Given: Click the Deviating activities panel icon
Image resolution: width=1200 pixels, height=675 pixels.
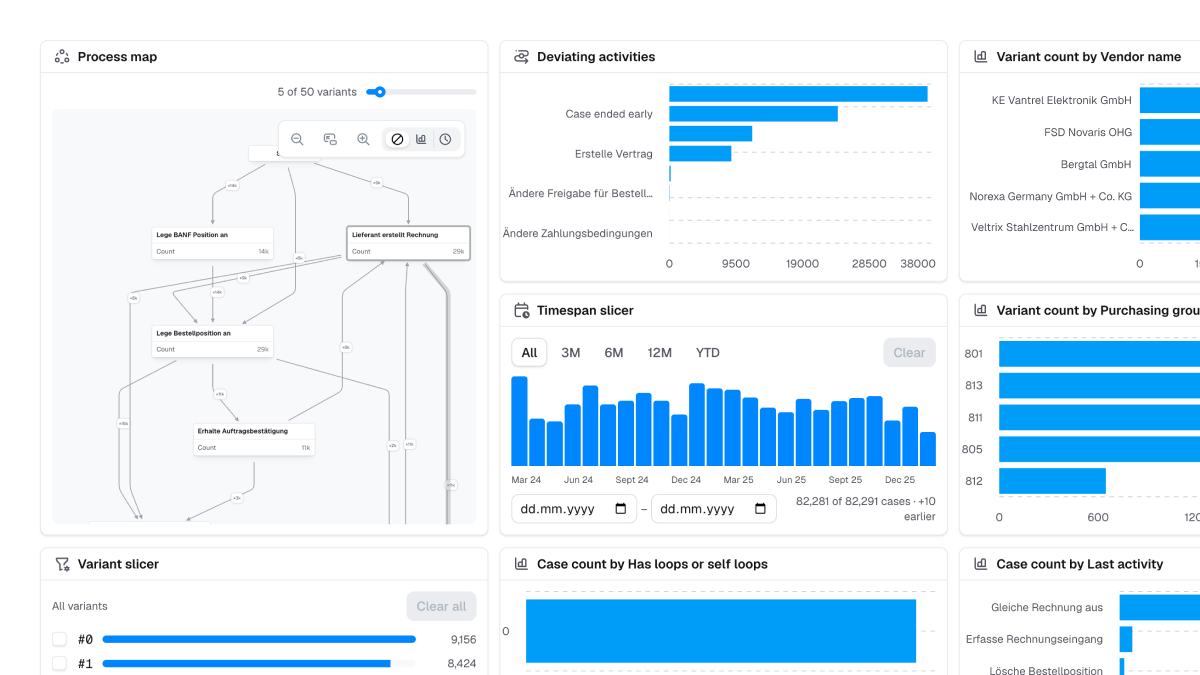Looking at the screenshot, I should [x=521, y=57].
